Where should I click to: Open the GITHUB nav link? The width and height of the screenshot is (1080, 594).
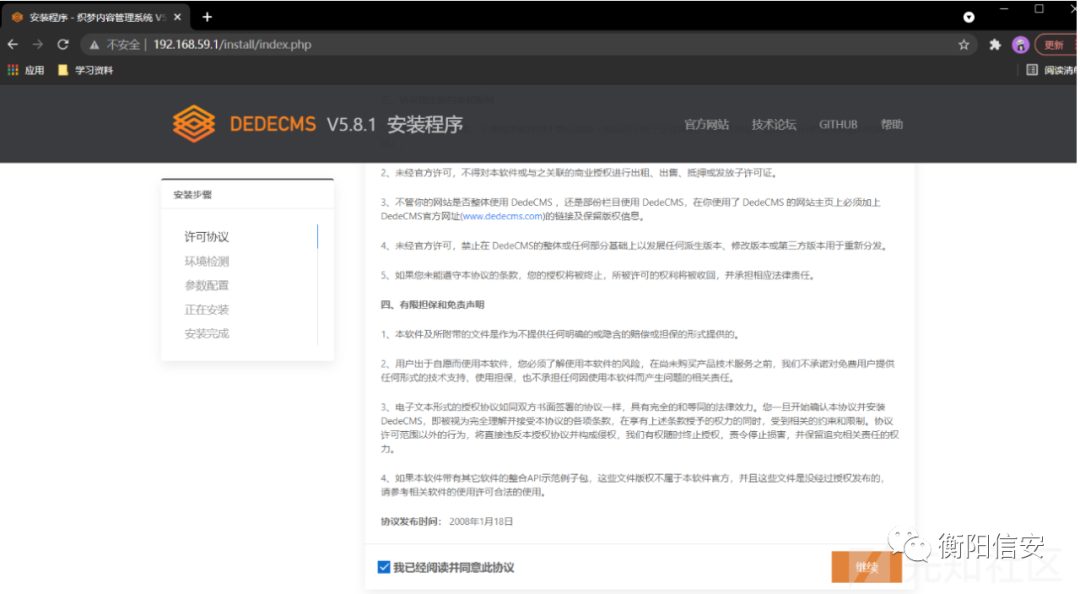click(838, 125)
